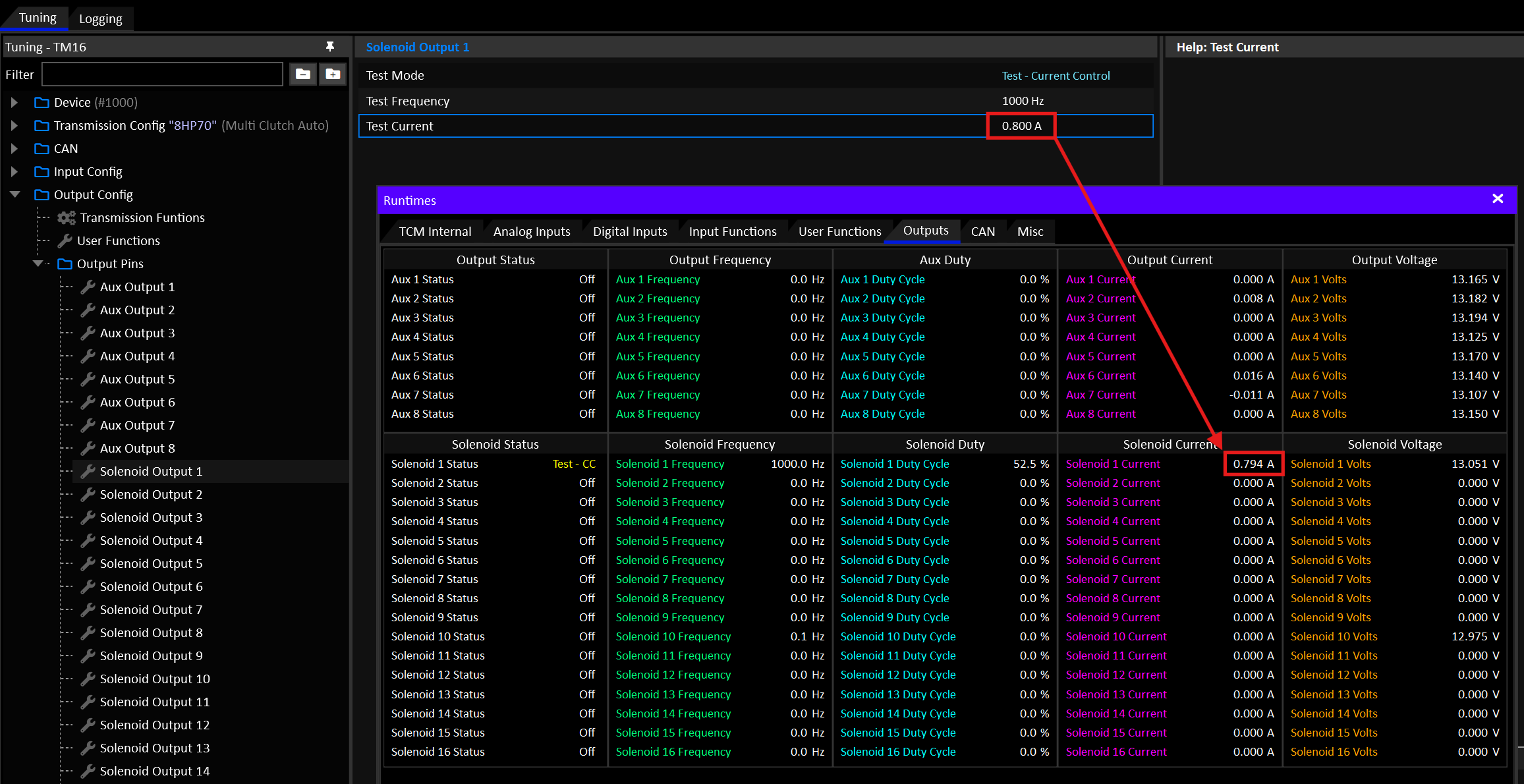This screenshot has height=784, width=1524.
Task: Open the Test Mode value dropdown
Action: point(1056,76)
